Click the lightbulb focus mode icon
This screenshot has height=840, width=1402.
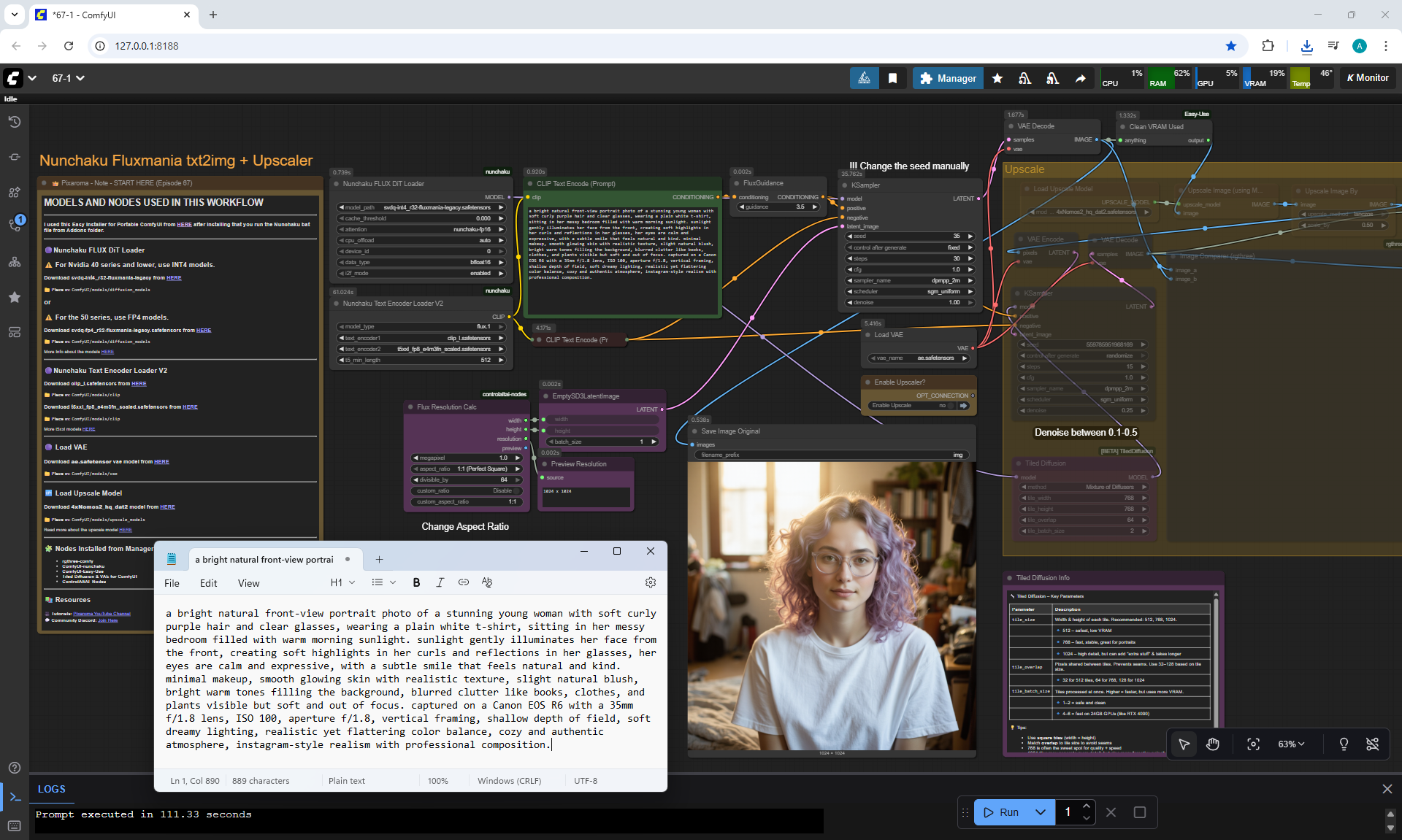[x=1343, y=744]
